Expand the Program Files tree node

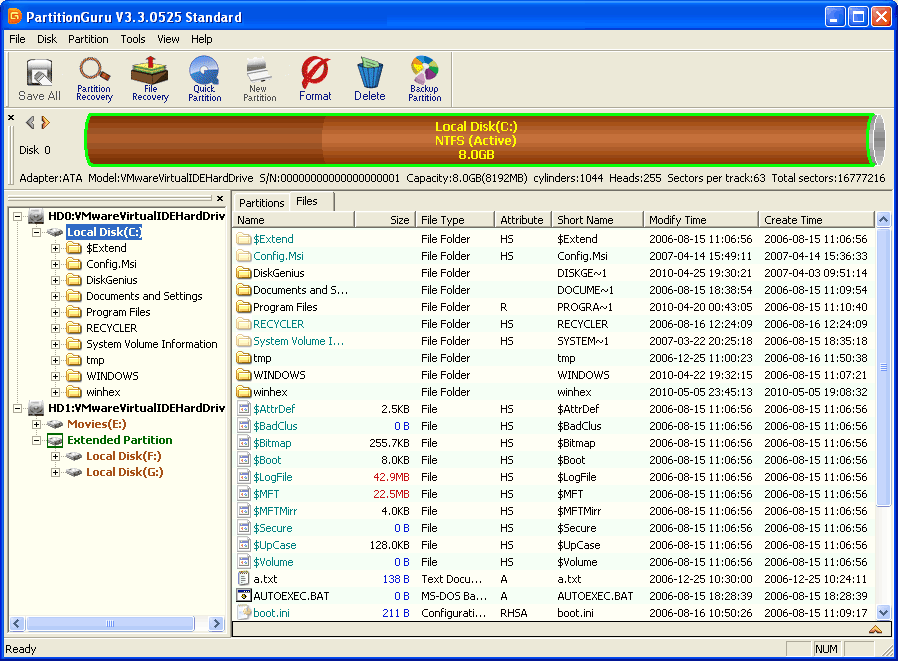(56, 313)
